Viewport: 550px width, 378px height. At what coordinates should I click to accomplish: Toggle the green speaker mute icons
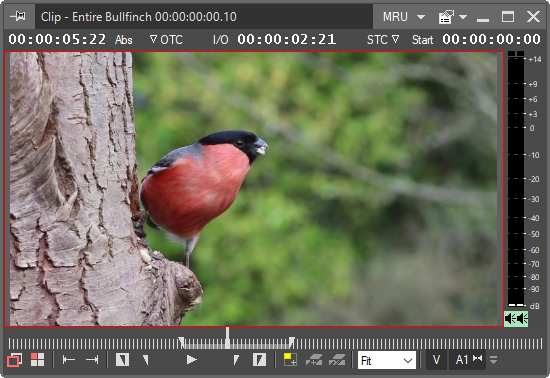pos(516,319)
